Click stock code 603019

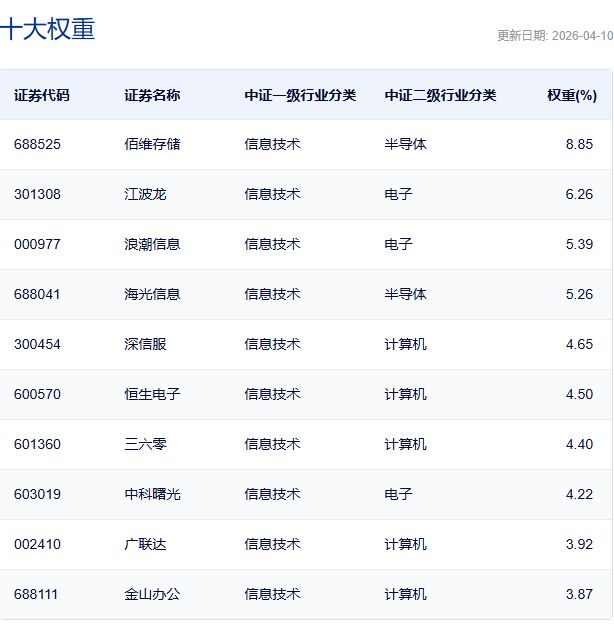pos(37,494)
